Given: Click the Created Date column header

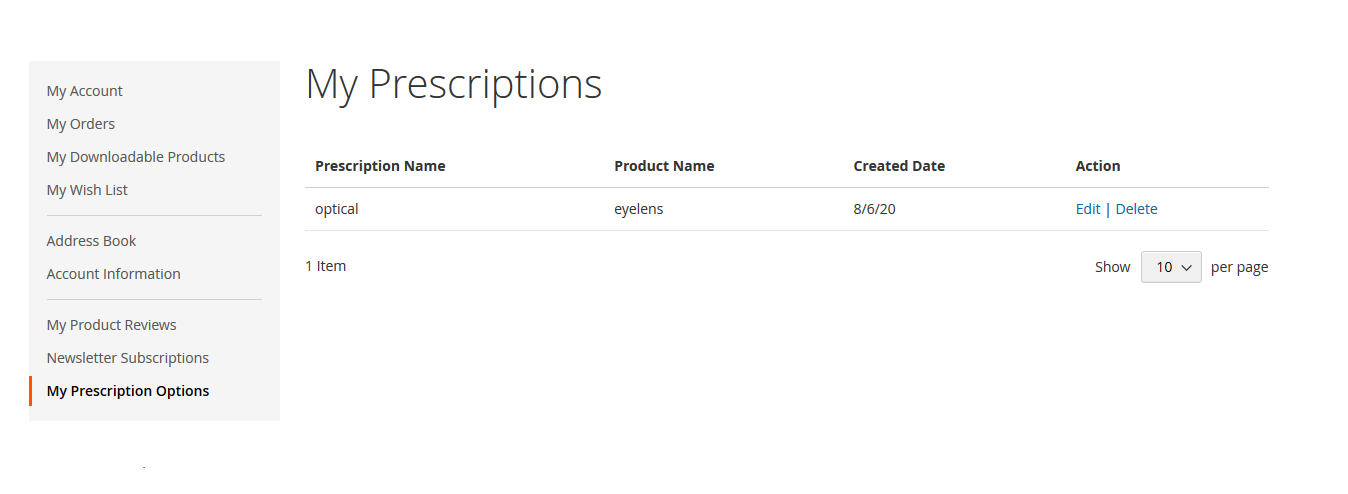Looking at the screenshot, I should [899, 166].
